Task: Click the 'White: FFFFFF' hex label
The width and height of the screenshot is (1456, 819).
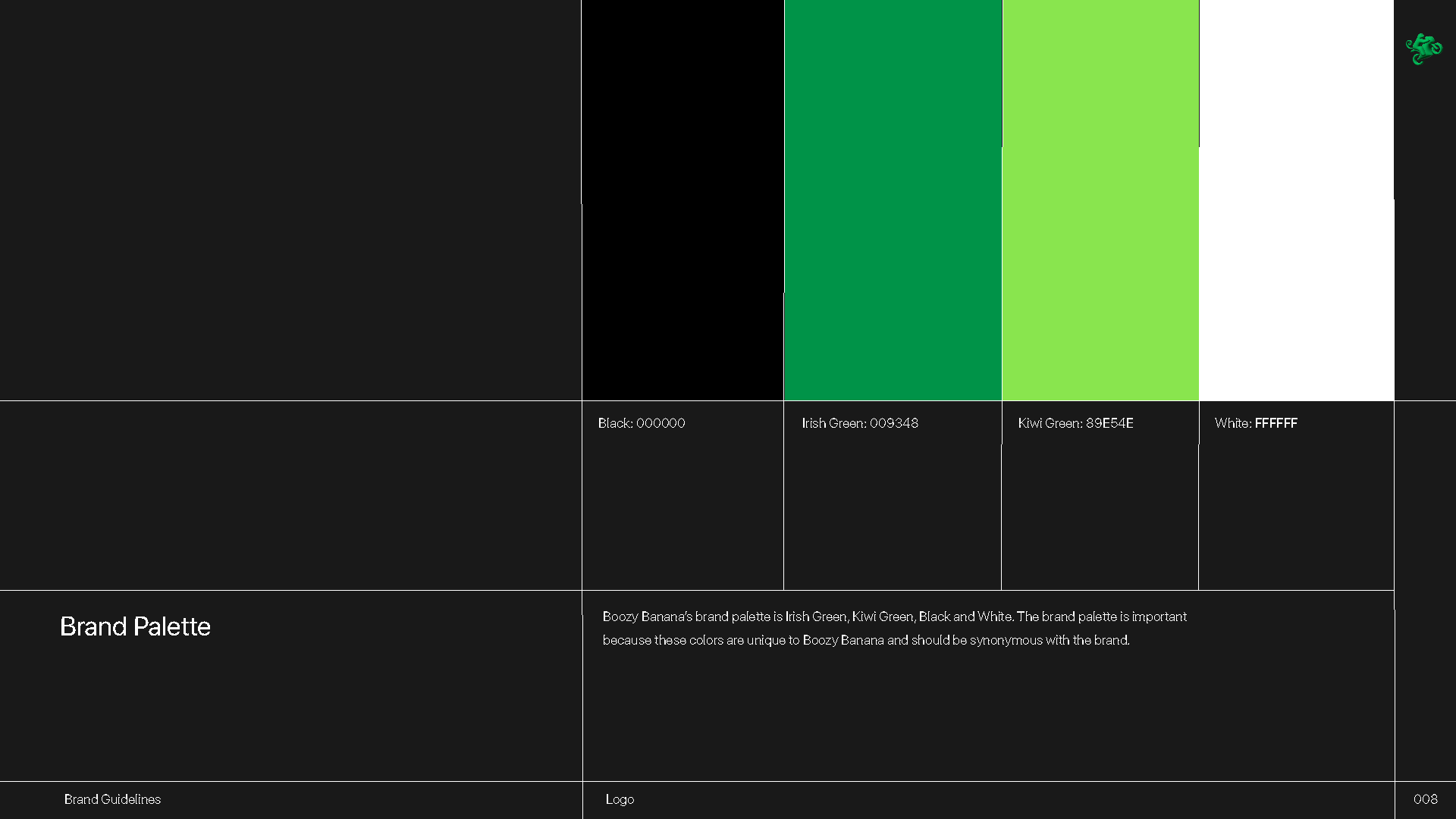Action: 1256,423
